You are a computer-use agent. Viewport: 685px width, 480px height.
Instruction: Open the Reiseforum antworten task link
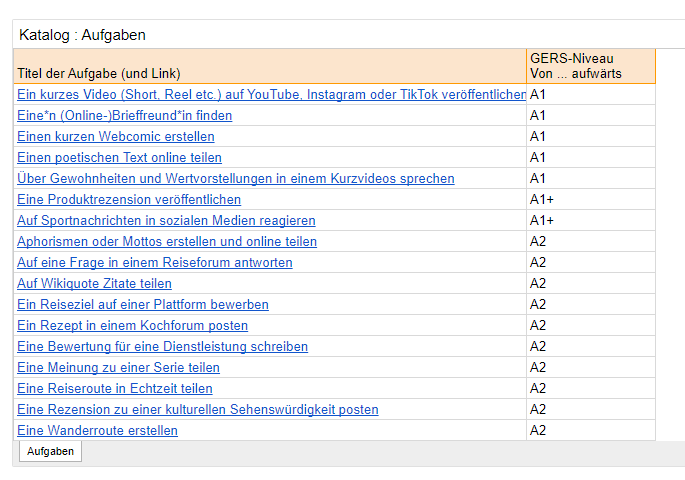155,263
